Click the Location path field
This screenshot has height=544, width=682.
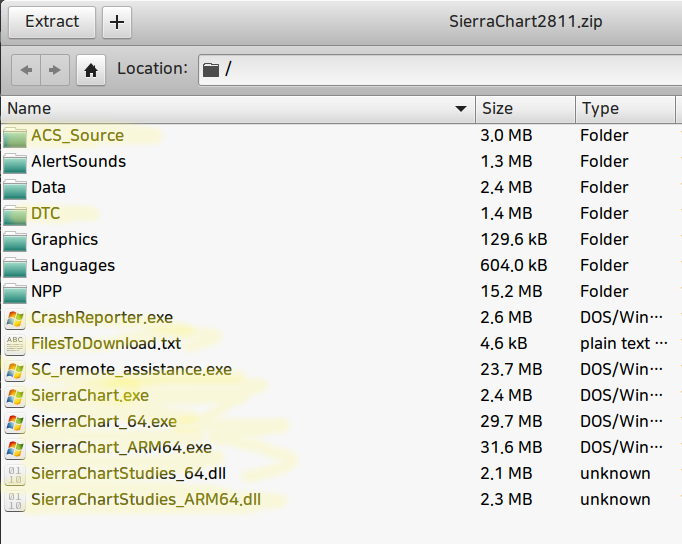pos(440,70)
